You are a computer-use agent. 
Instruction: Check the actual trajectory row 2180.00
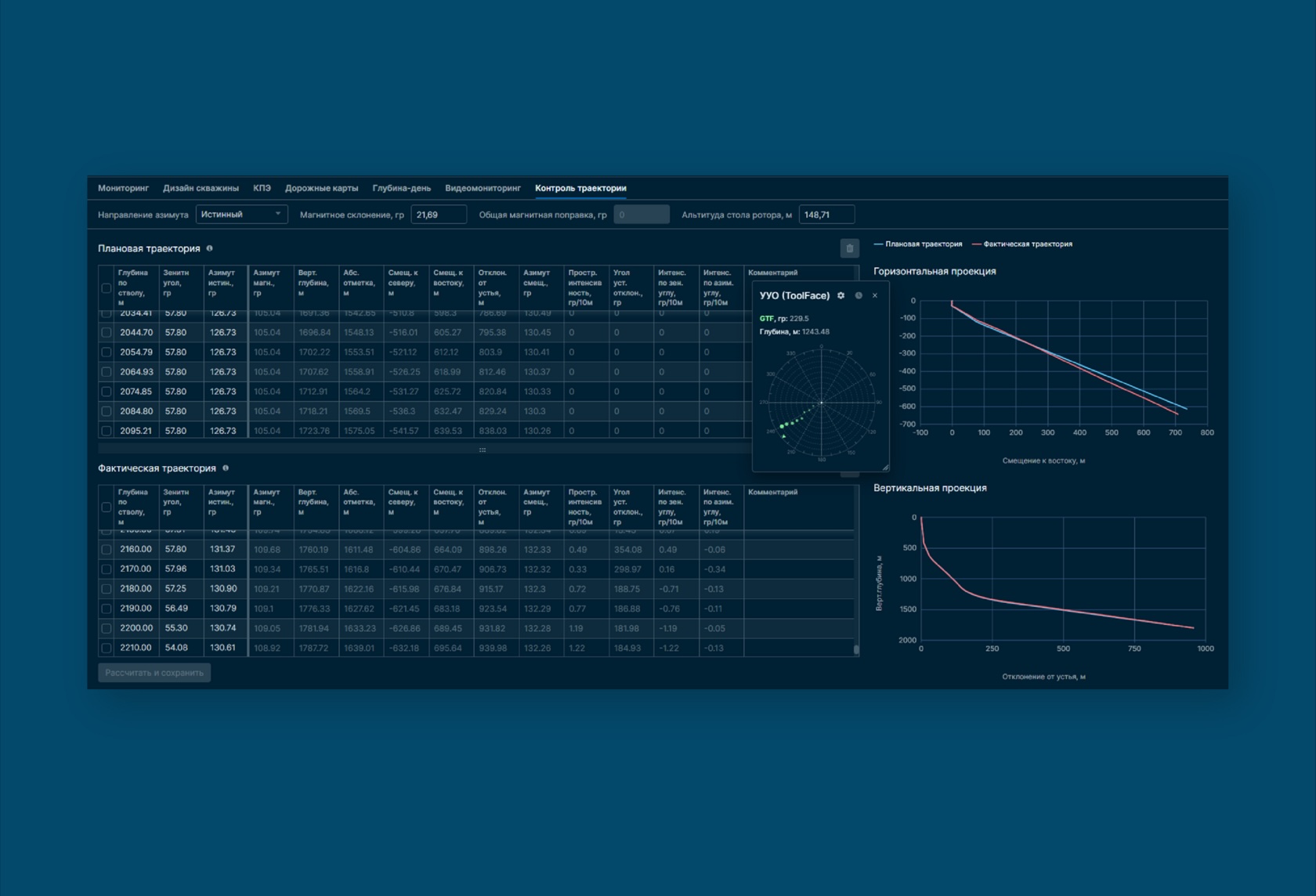tap(107, 589)
